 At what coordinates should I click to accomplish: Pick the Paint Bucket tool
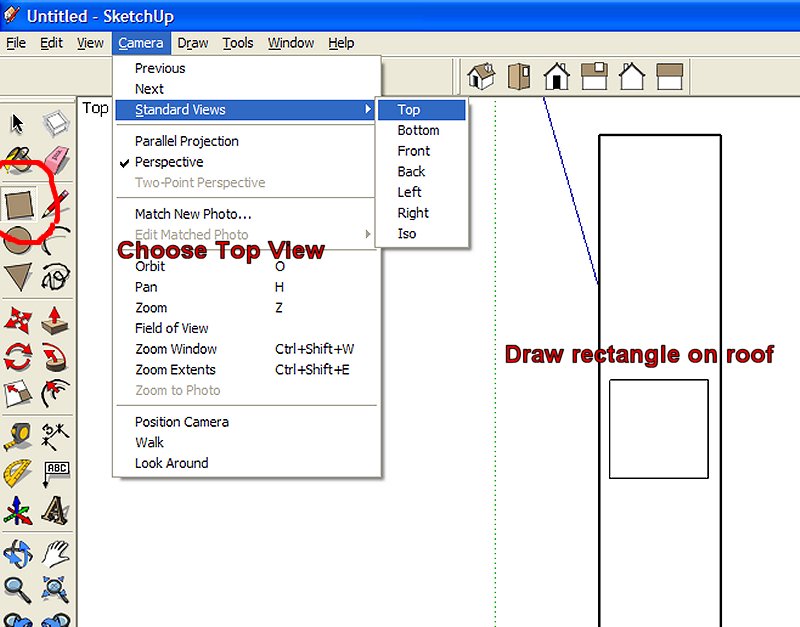coord(18,160)
